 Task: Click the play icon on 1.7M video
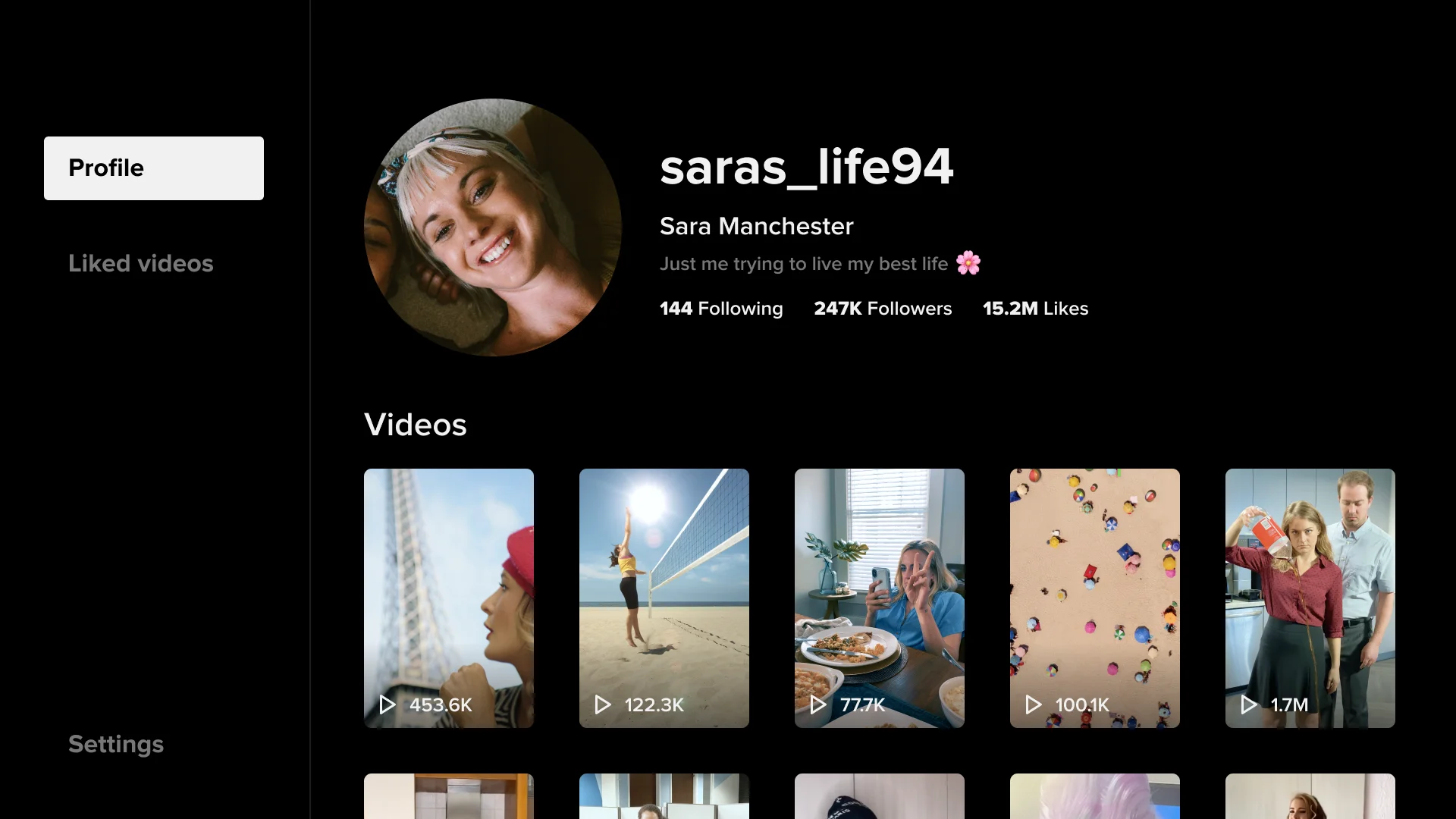(x=1248, y=704)
